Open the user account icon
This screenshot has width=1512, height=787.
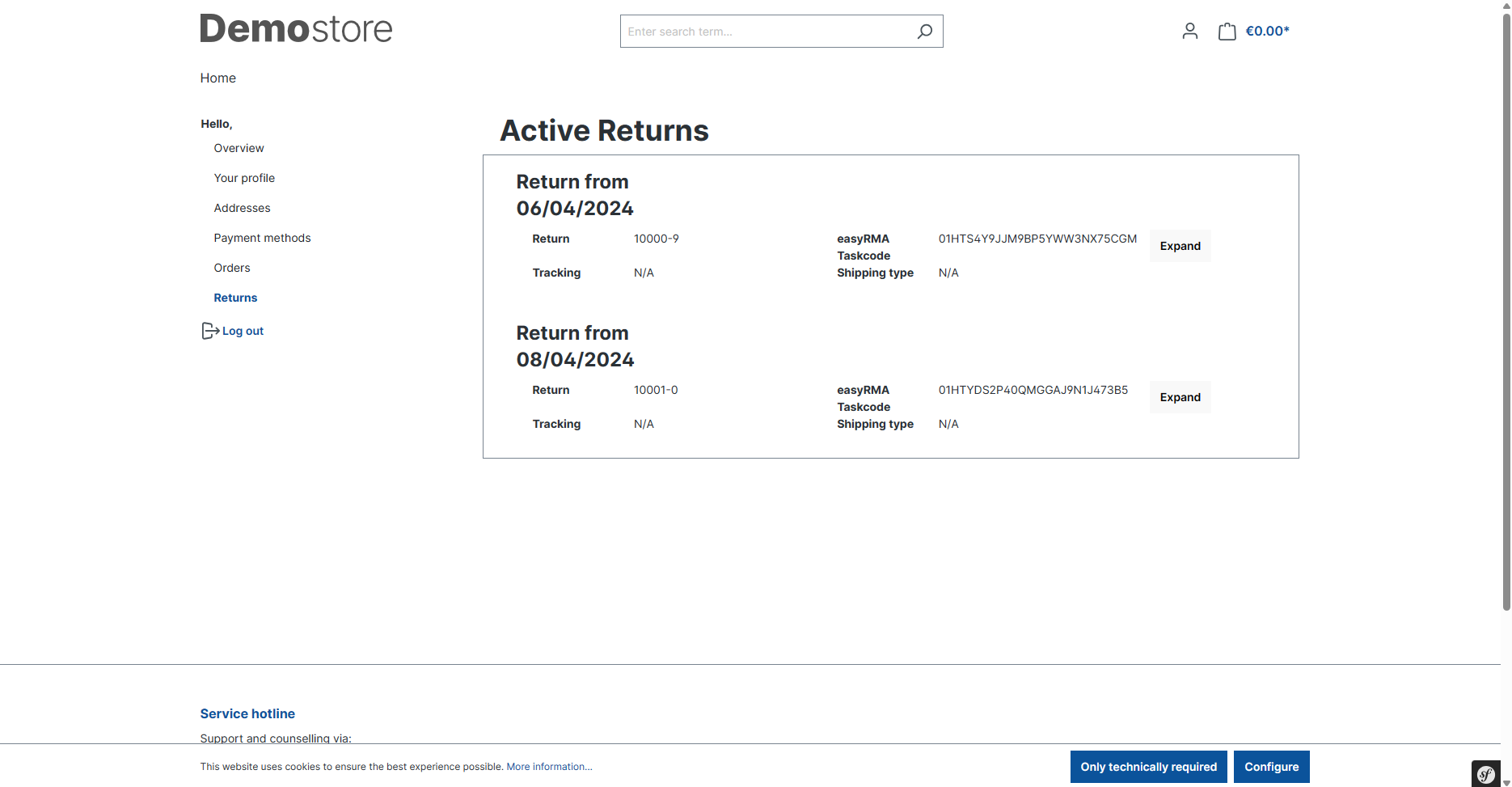pyautogui.click(x=1189, y=32)
